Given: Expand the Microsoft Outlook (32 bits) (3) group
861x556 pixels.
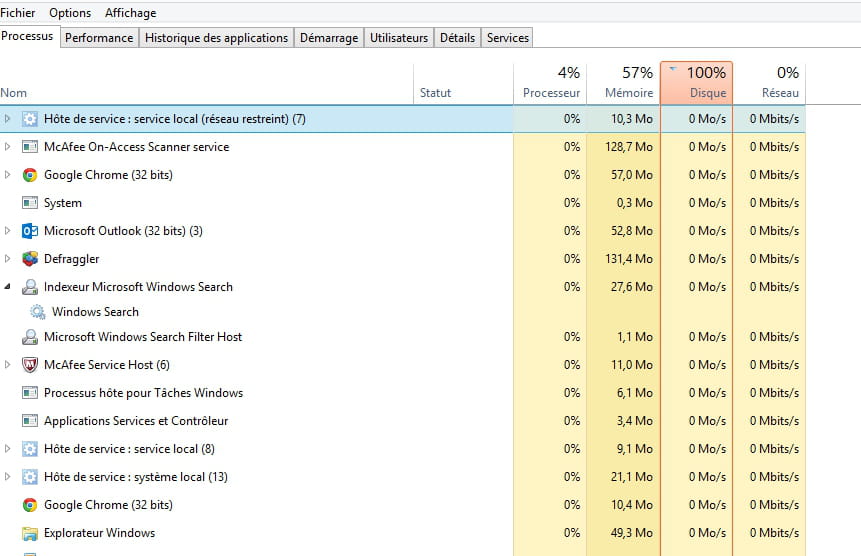Looking at the screenshot, I should [x=7, y=231].
